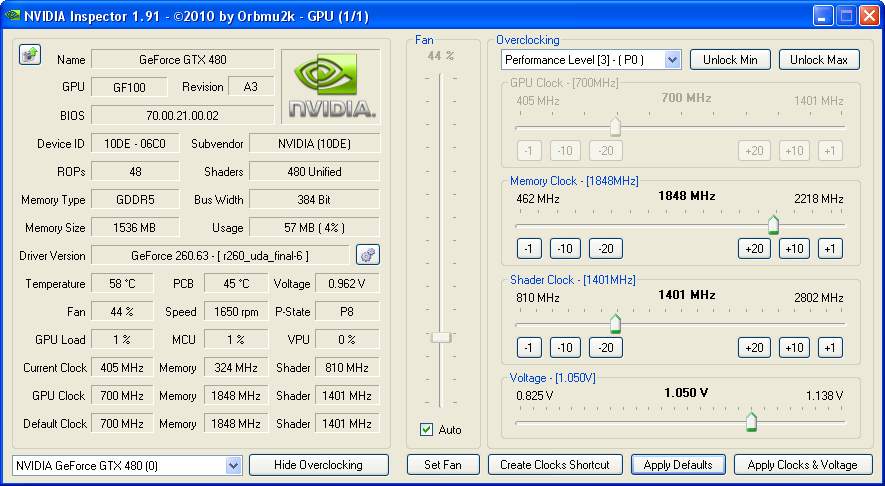Image resolution: width=885 pixels, height=486 pixels.
Task: Click the Current Clock Shader value 810 MHz
Action: coord(347,367)
